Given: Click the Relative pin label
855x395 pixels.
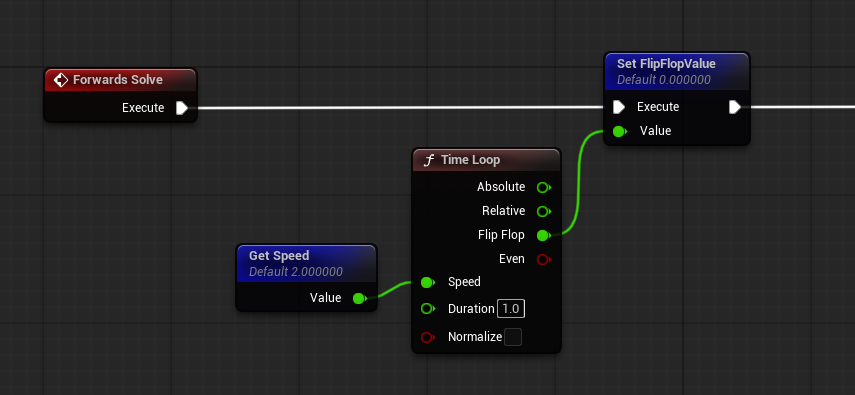Looking at the screenshot, I should 503,211.
